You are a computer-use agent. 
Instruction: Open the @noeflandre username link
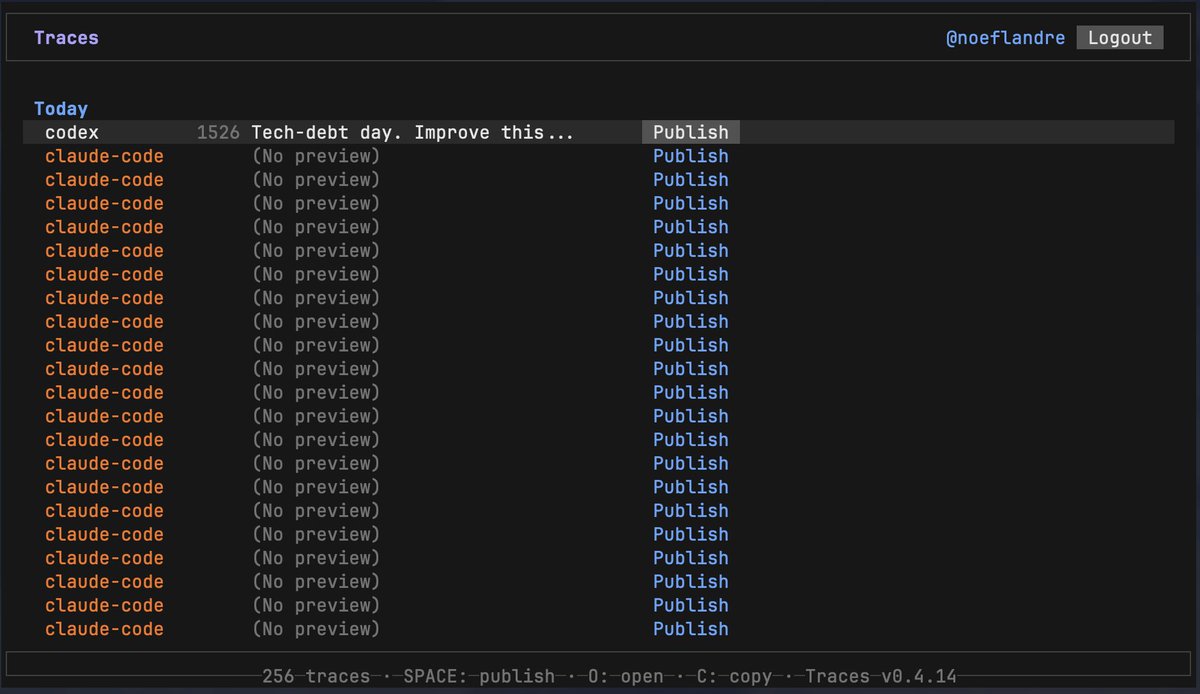coord(1005,38)
